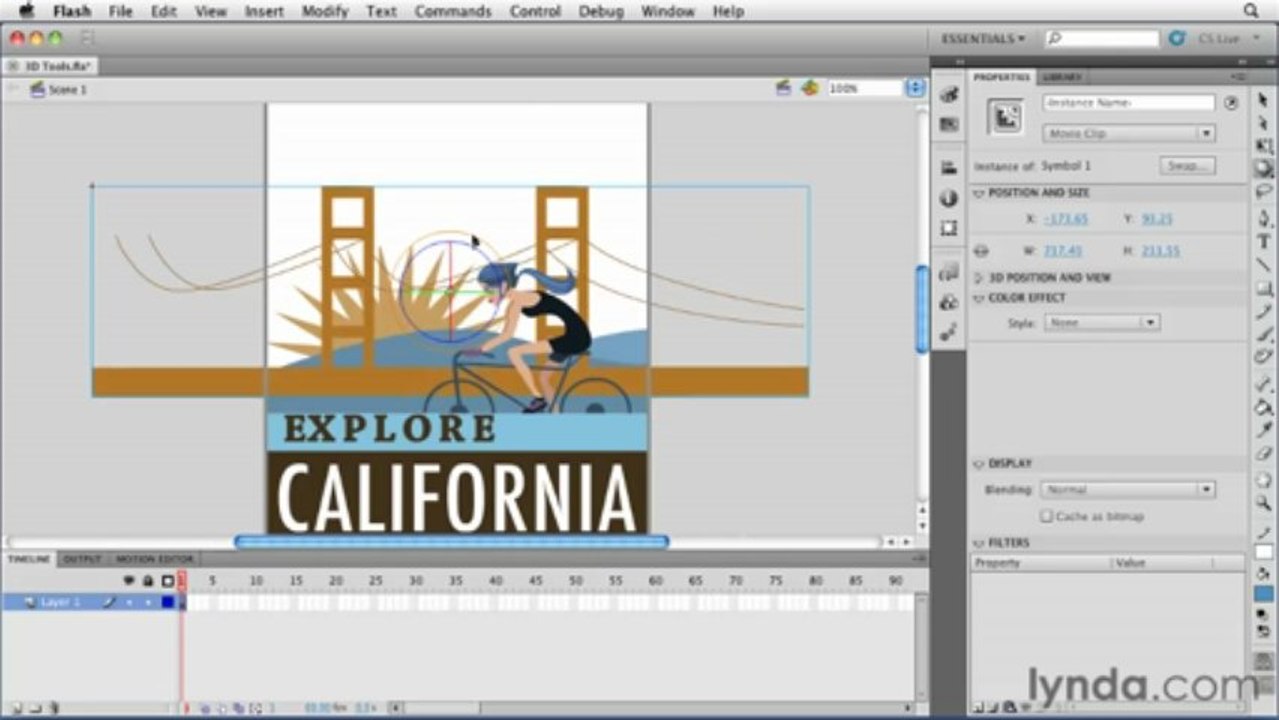Hide Layer 1 using its visibility dot
Viewport: 1279px width, 720px height.
tap(129, 603)
